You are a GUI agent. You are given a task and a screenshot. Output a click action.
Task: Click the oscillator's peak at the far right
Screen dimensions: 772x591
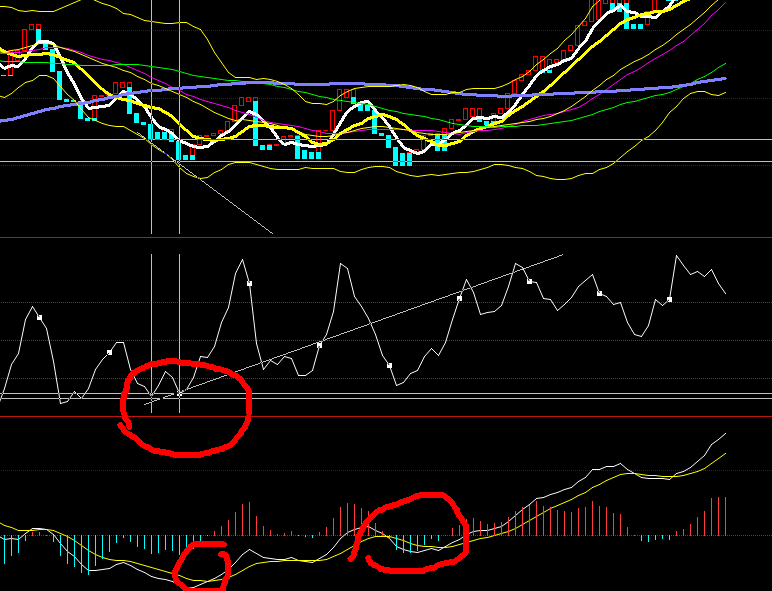[x=678, y=257]
